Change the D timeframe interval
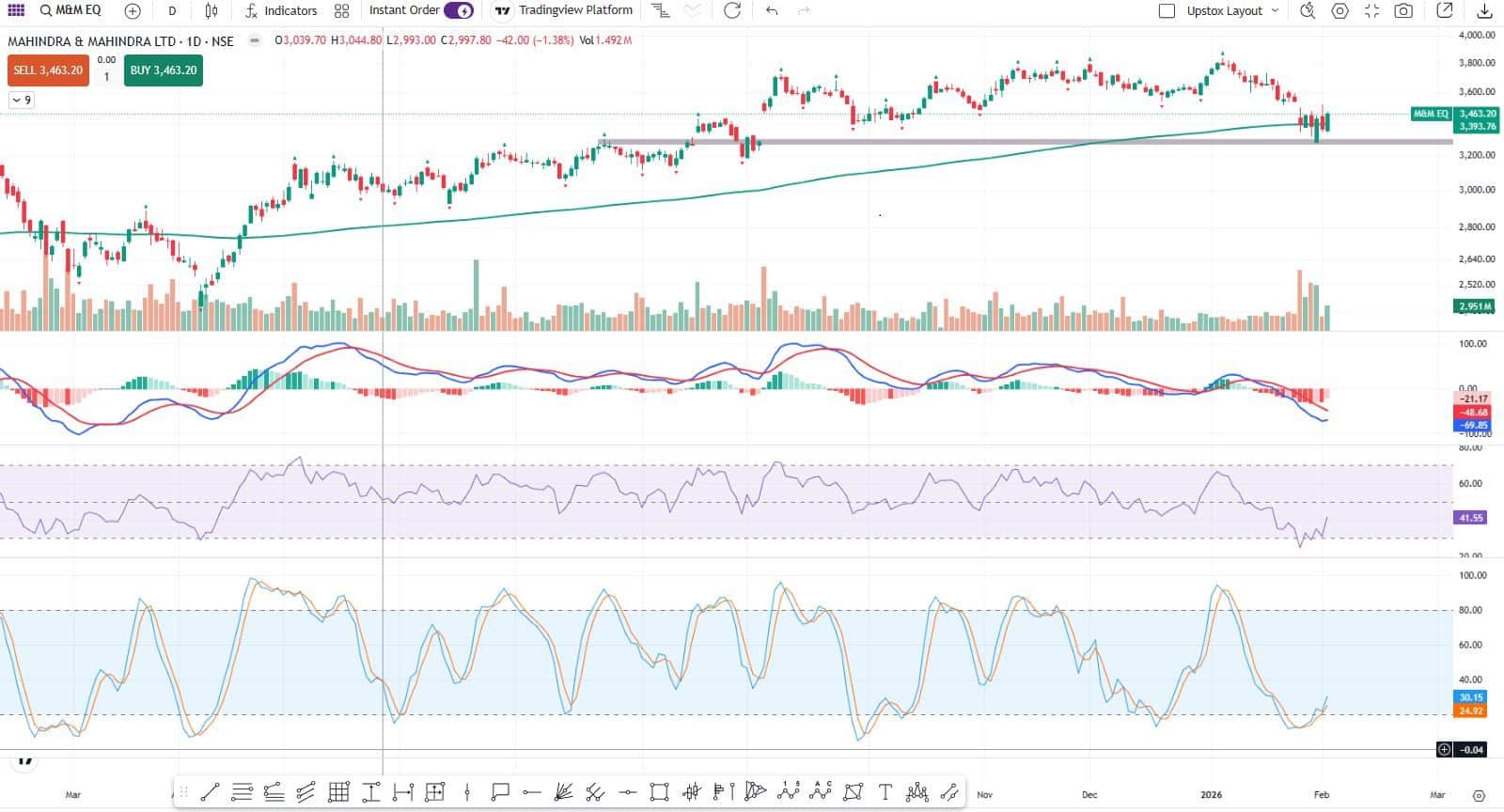The height and width of the screenshot is (812, 1504). pyautogui.click(x=172, y=11)
